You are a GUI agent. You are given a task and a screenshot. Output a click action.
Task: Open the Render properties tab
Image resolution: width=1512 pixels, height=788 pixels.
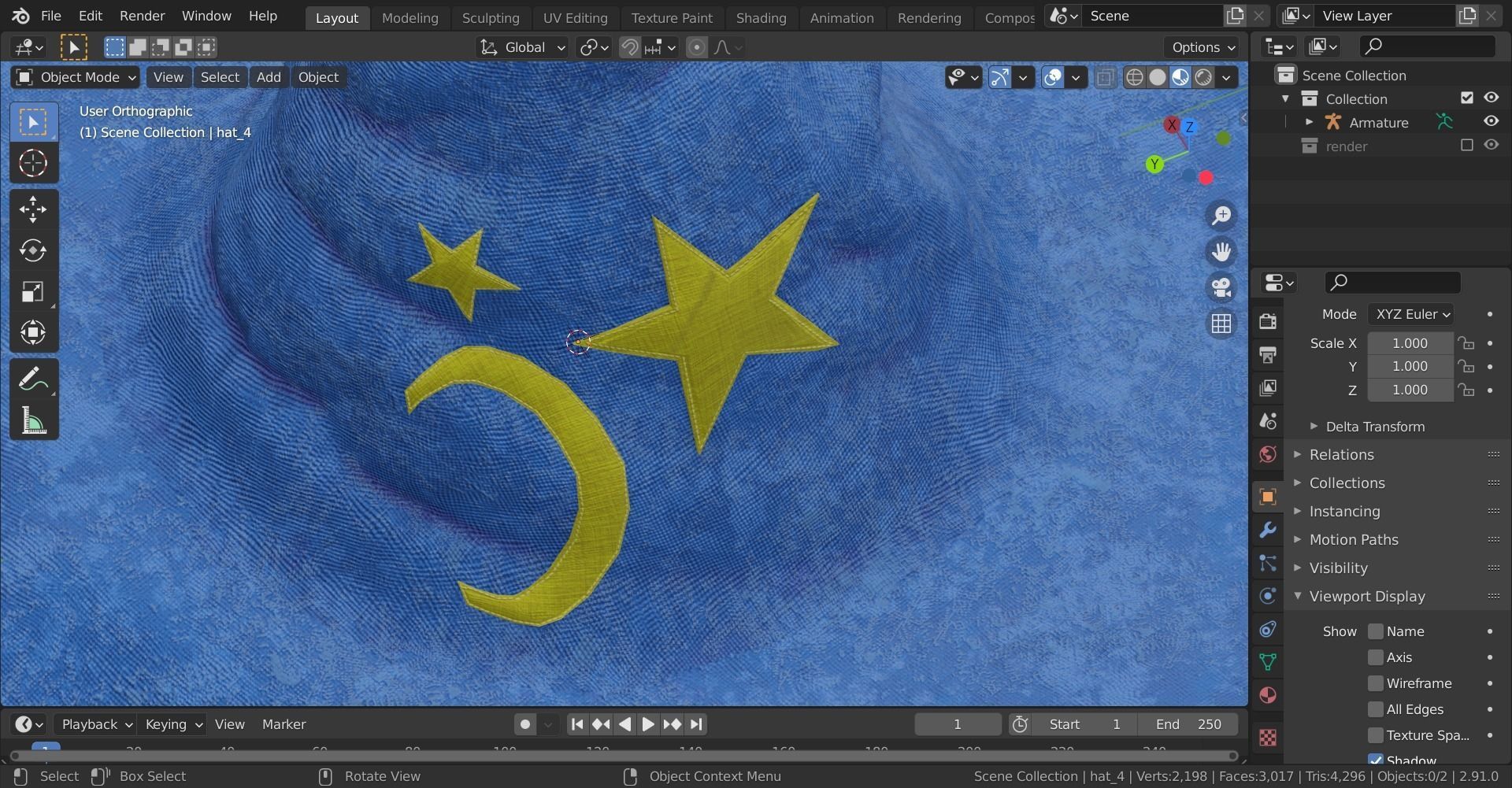tap(1268, 321)
